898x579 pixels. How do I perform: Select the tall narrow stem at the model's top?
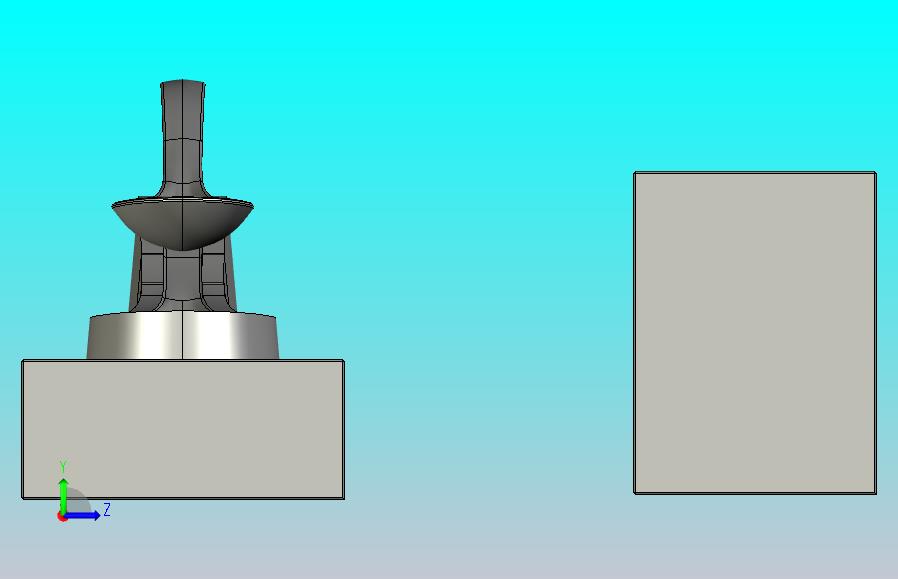click(183, 137)
